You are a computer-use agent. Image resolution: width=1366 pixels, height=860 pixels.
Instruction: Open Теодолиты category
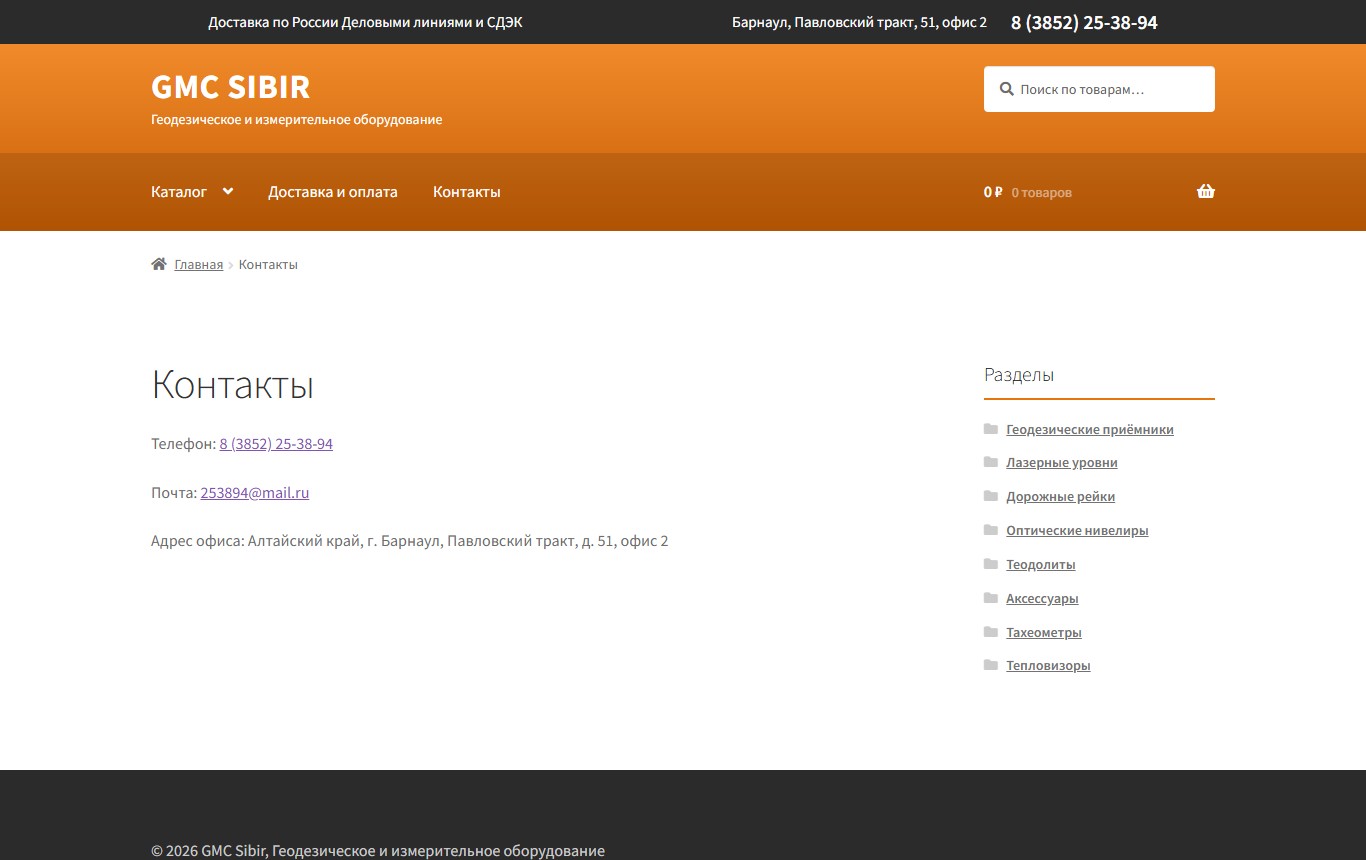coord(1041,565)
